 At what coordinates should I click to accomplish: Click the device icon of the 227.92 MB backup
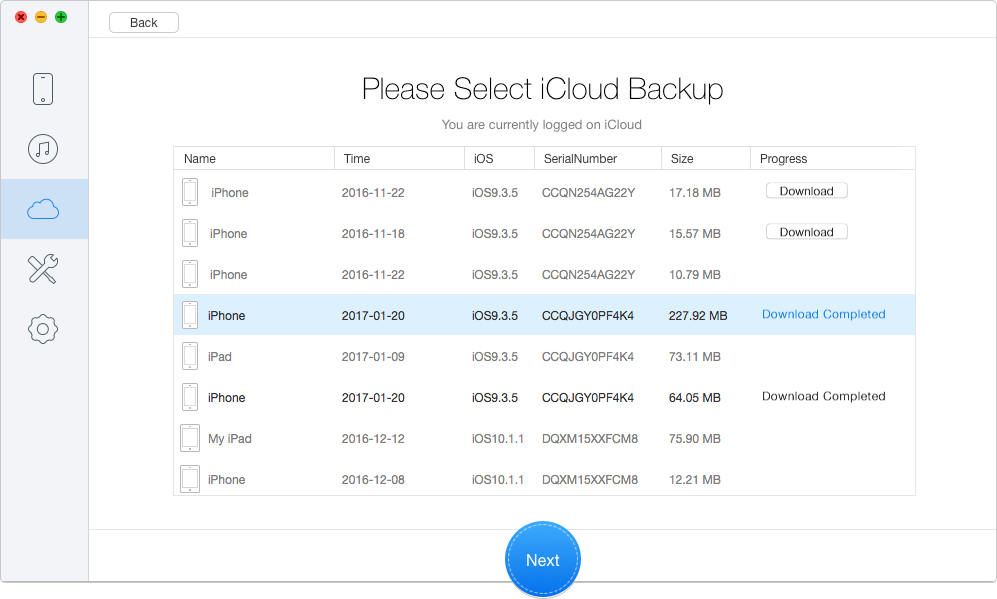[190, 315]
